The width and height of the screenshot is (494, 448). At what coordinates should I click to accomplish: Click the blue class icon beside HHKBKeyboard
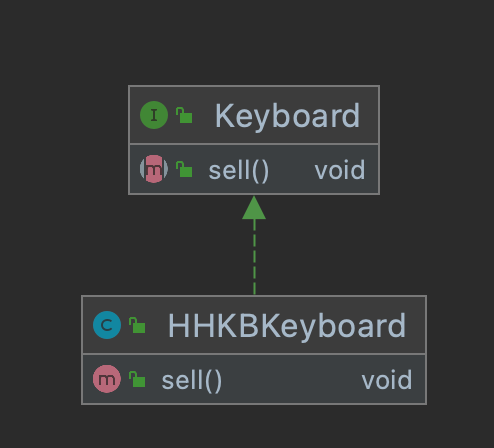tap(107, 325)
